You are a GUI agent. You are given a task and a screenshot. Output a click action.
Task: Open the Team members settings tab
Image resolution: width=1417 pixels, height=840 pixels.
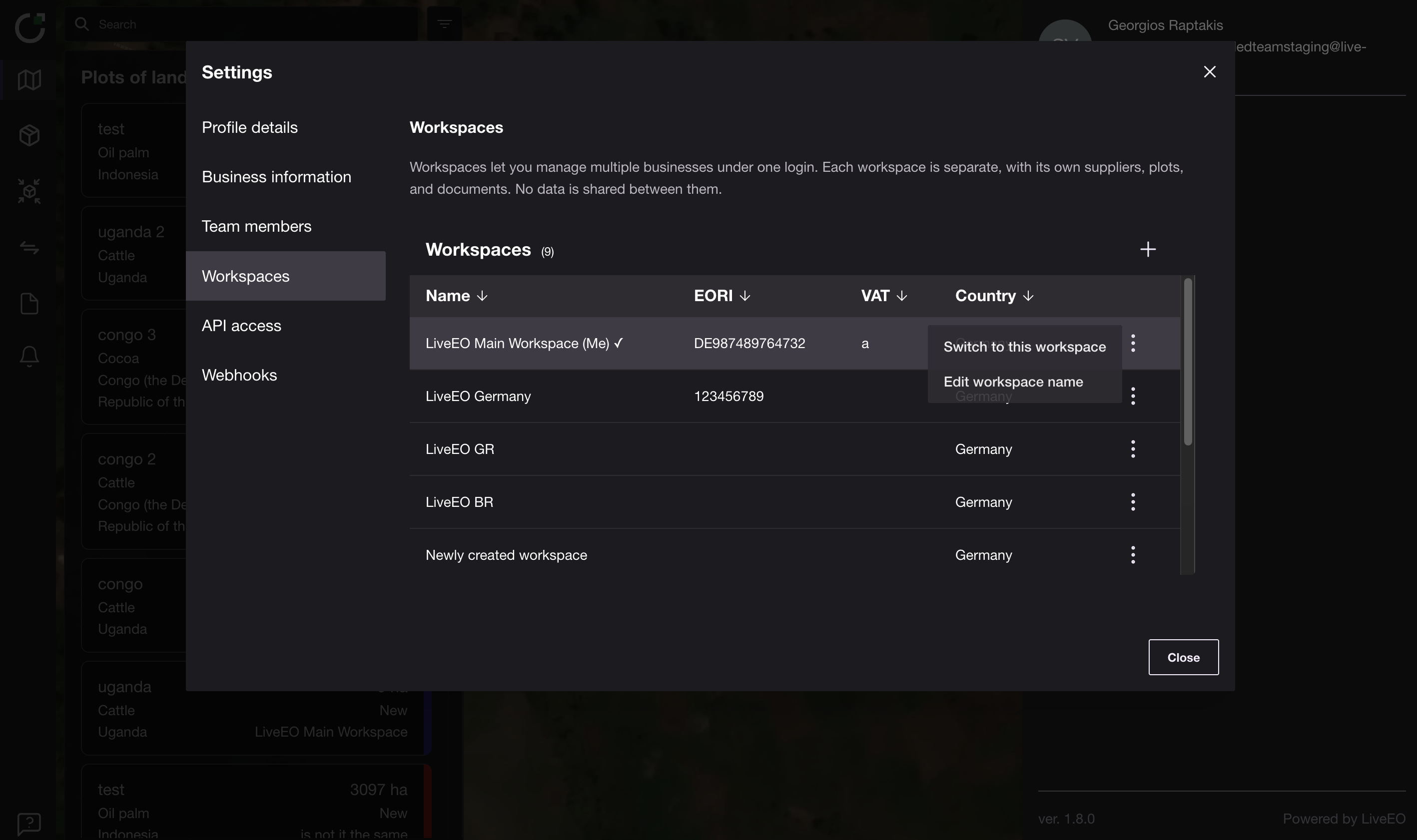click(256, 226)
